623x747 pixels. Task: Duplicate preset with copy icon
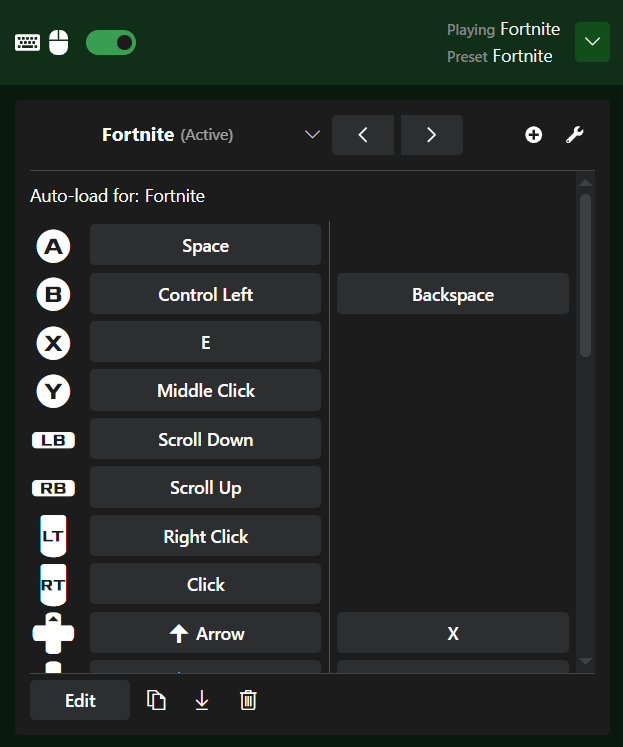coord(156,700)
